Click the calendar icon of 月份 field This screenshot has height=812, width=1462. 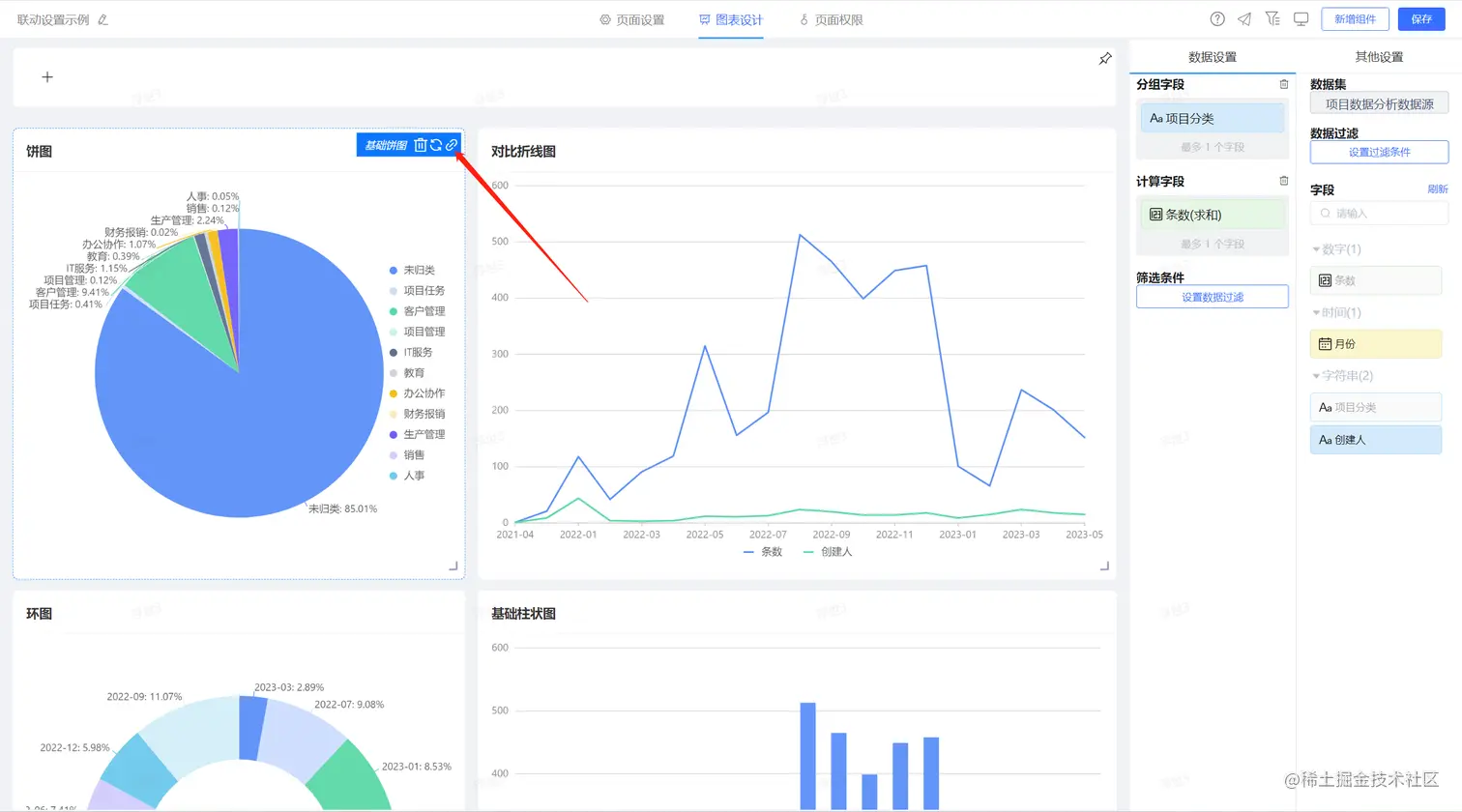point(1326,343)
